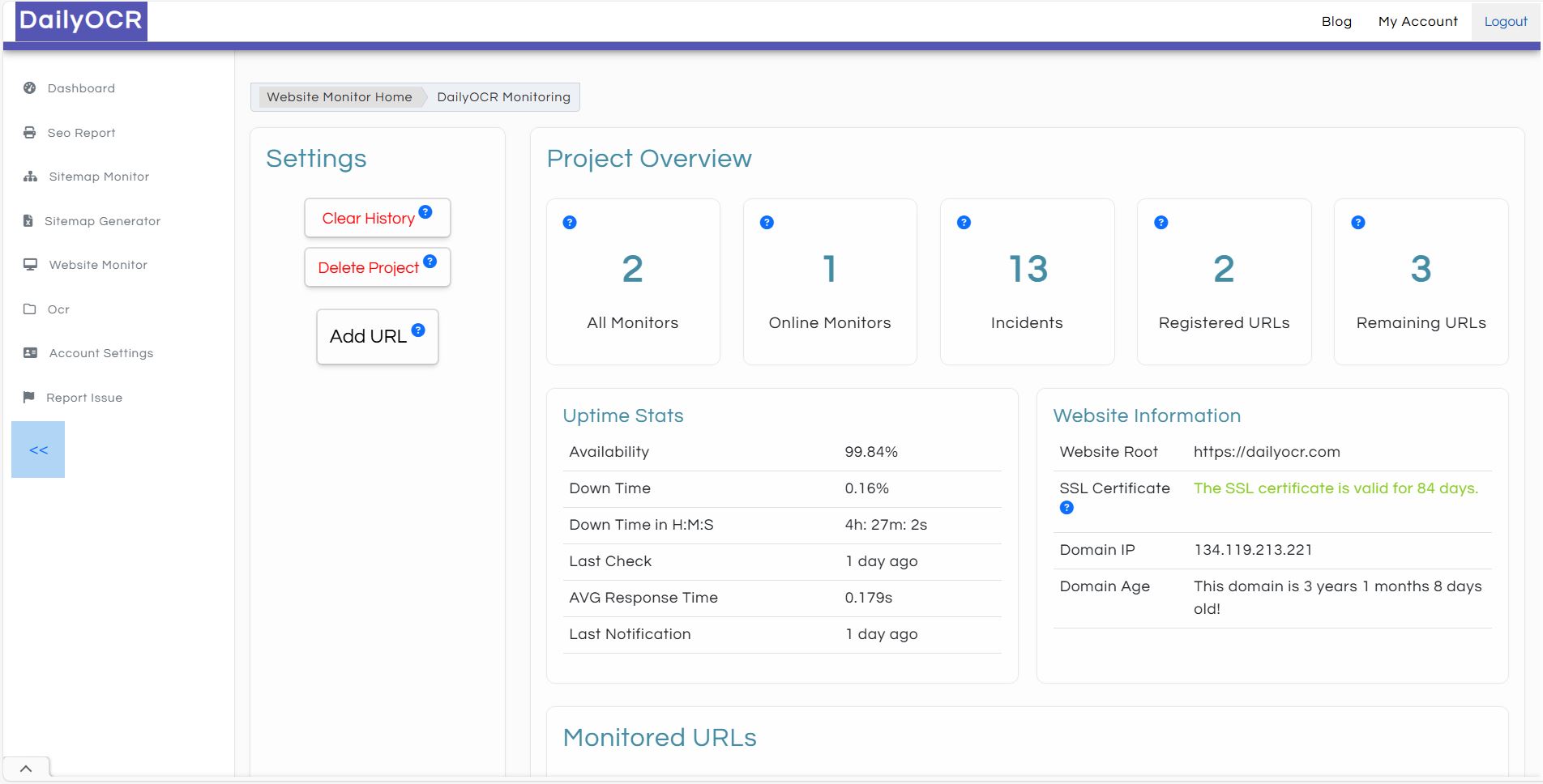This screenshot has width=1543, height=784.
Task: Click help icon in Online Monitors card
Action: pos(767,223)
